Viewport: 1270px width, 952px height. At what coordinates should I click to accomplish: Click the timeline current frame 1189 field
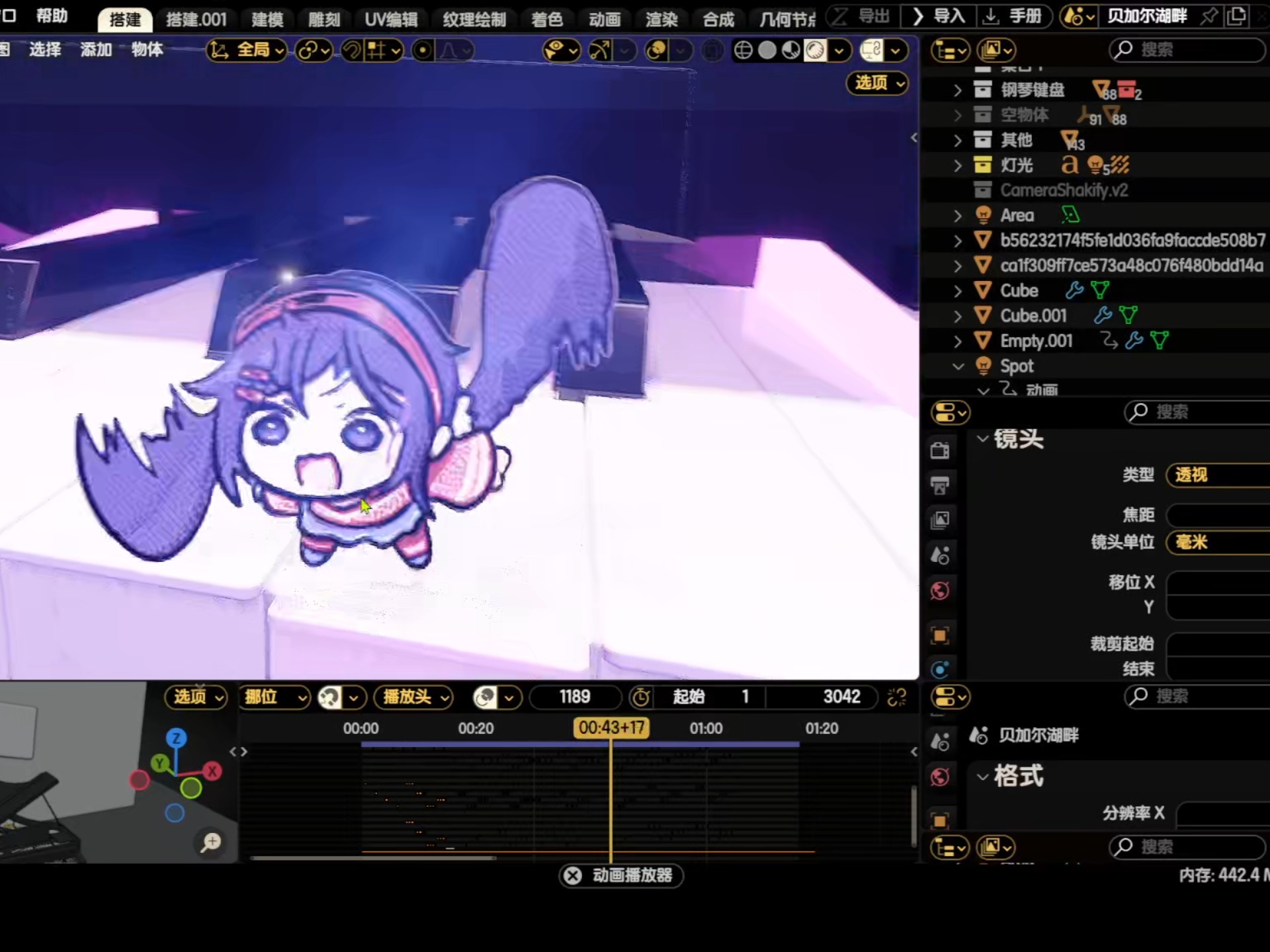[575, 697]
